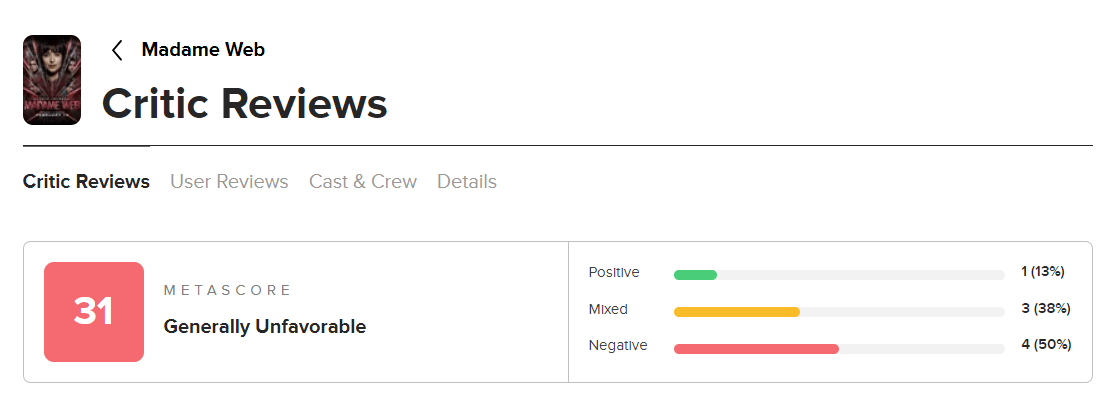Image resolution: width=1110 pixels, height=413 pixels.
Task: Click the green Positive reviews bar
Action: point(696,275)
